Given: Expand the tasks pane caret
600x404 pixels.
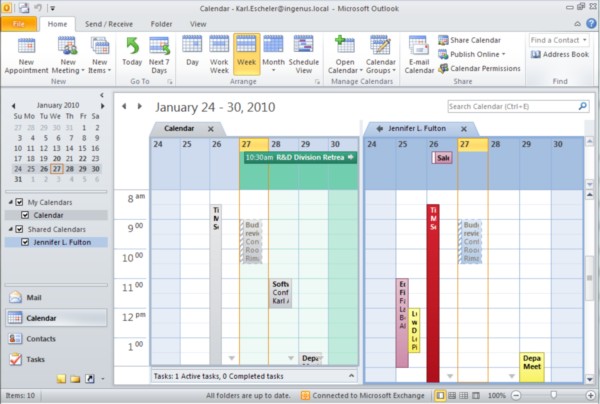Looking at the screenshot, I should pos(351,376).
